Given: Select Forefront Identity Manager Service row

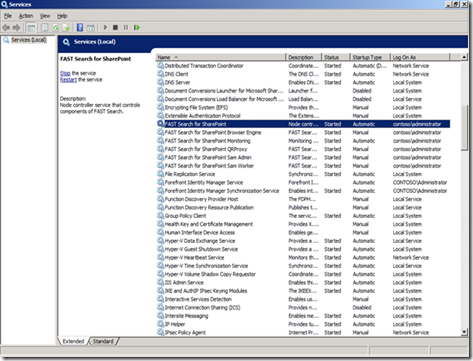Looking at the screenshot, I should tap(303, 182).
